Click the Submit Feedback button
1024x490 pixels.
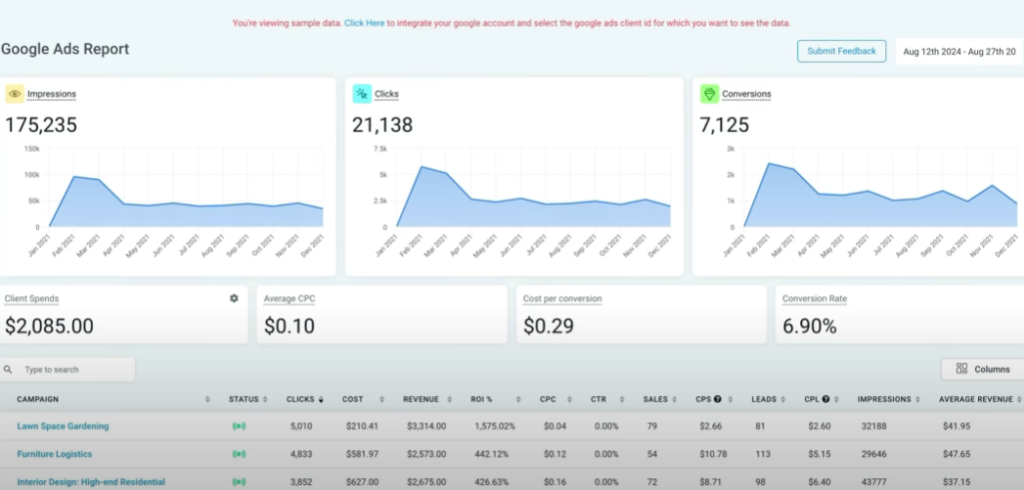click(x=841, y=51)
